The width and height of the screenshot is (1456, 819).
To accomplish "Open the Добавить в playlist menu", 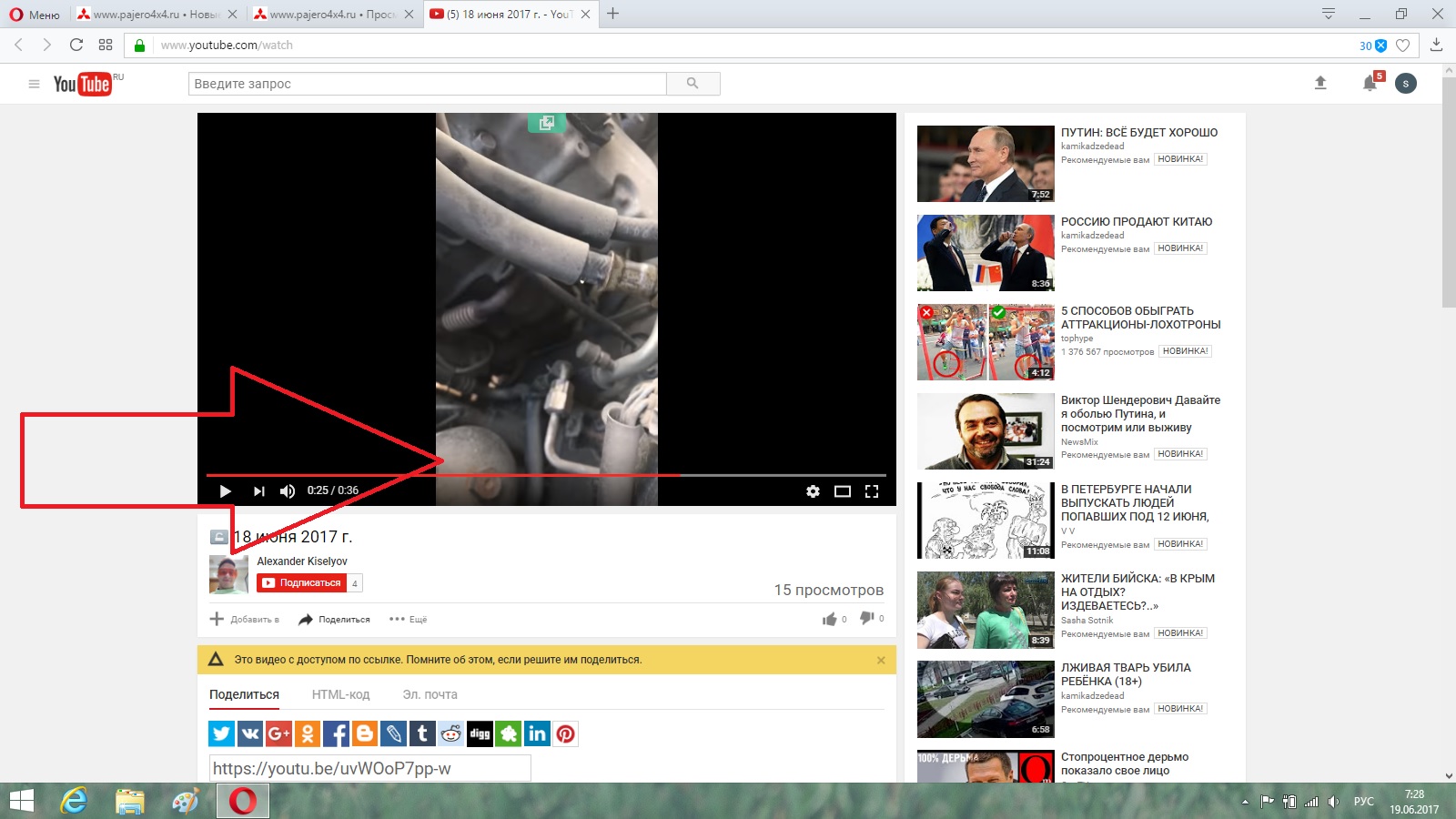I will [x=245, y=620].
